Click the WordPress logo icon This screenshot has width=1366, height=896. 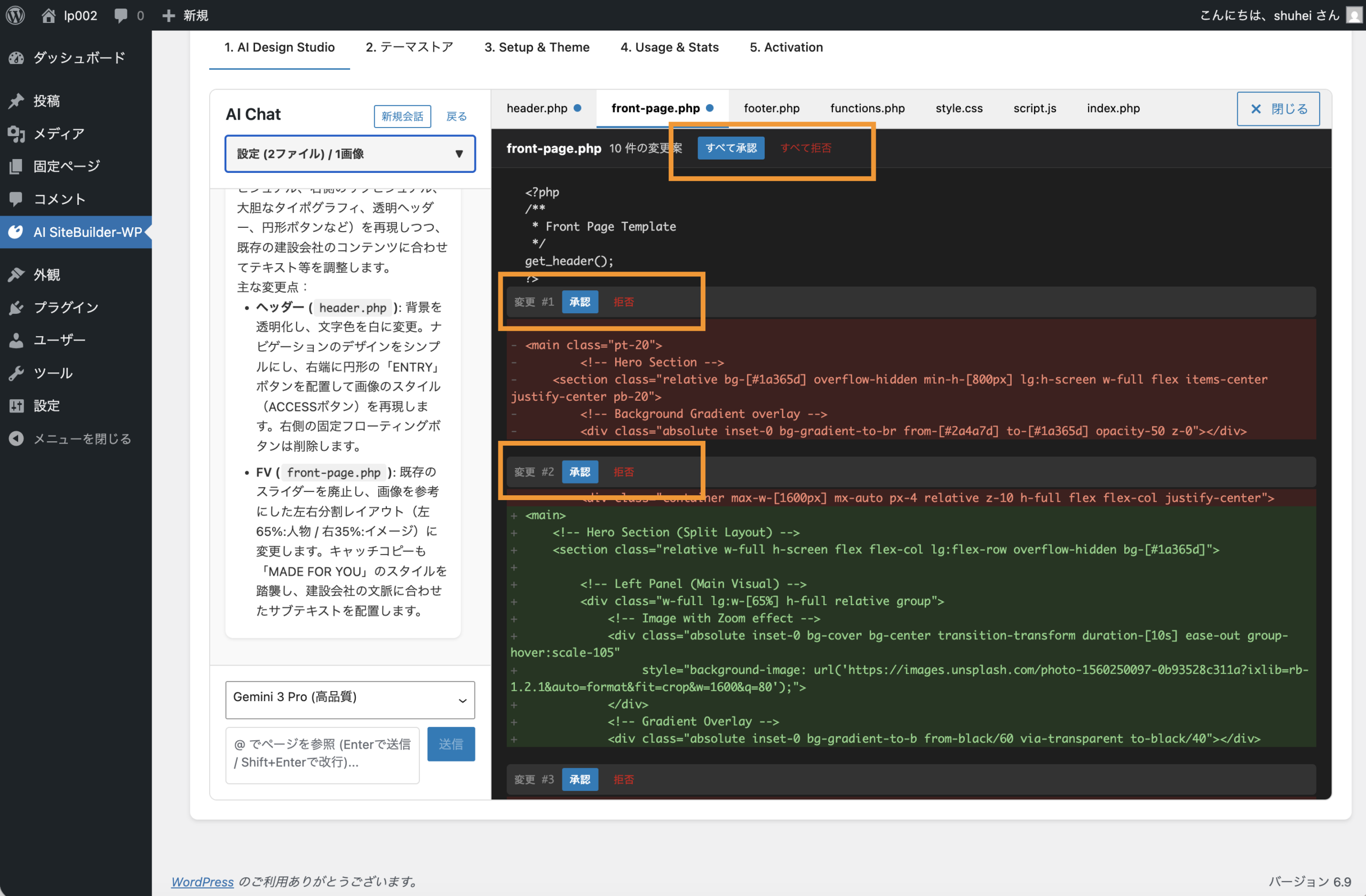coord(15,15)
